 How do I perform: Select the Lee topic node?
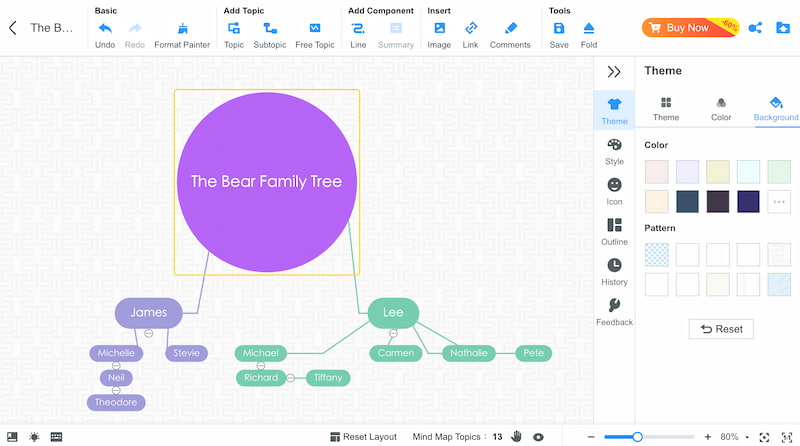(393, 313)
